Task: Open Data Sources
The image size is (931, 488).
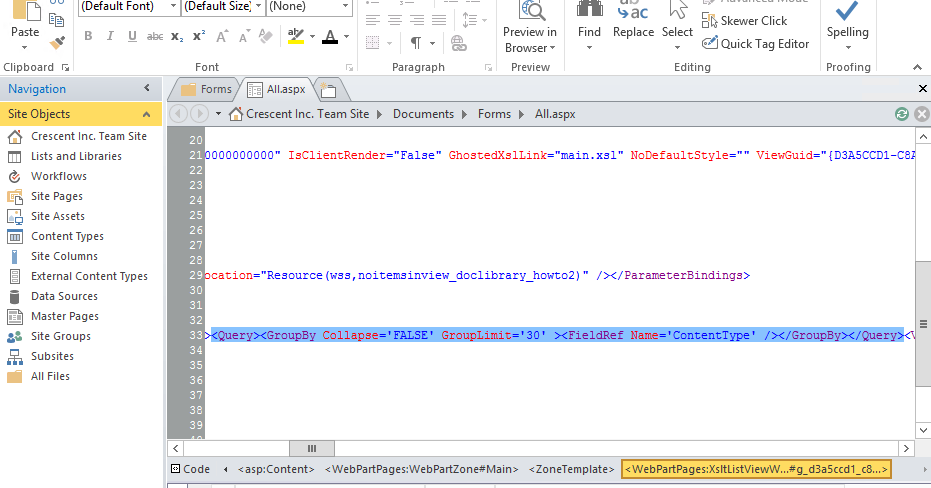Action: coord(52,296)
